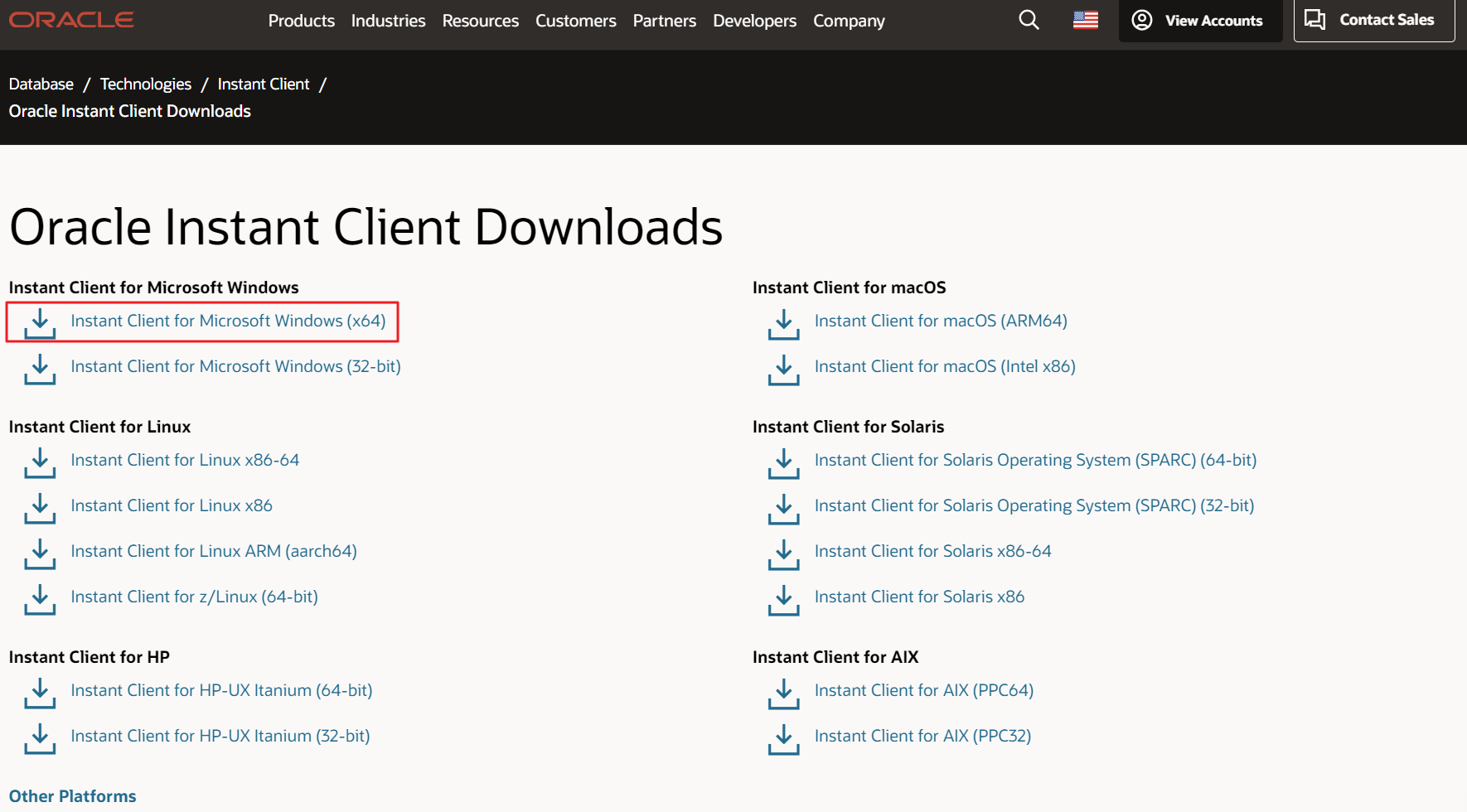Go to Technologies breadcrumb
The height and width of the screenshot is (812, 1467).
(x=146, y=84)
